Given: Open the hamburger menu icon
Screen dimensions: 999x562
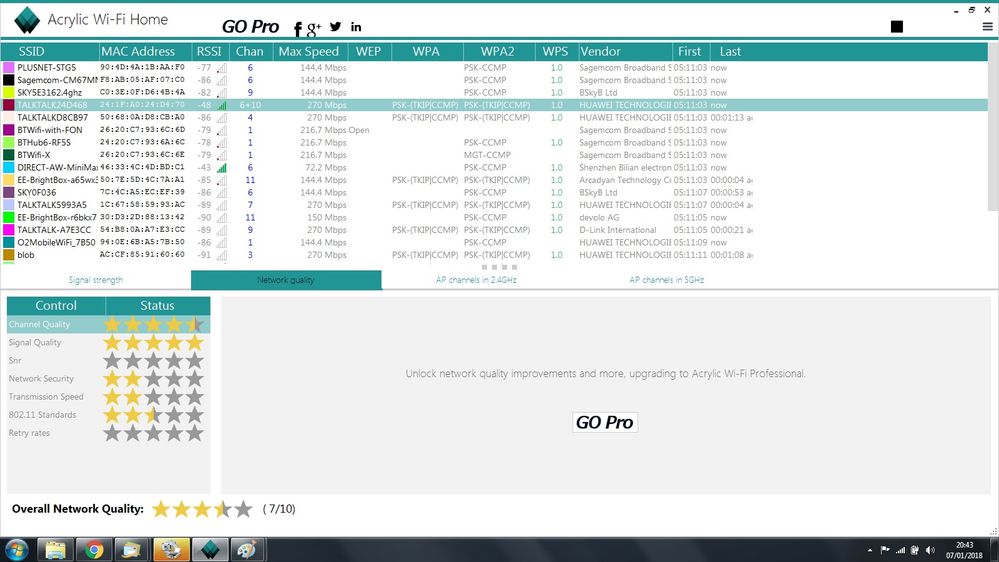Looking at the screenshot, I should click(x=987, y=27).
